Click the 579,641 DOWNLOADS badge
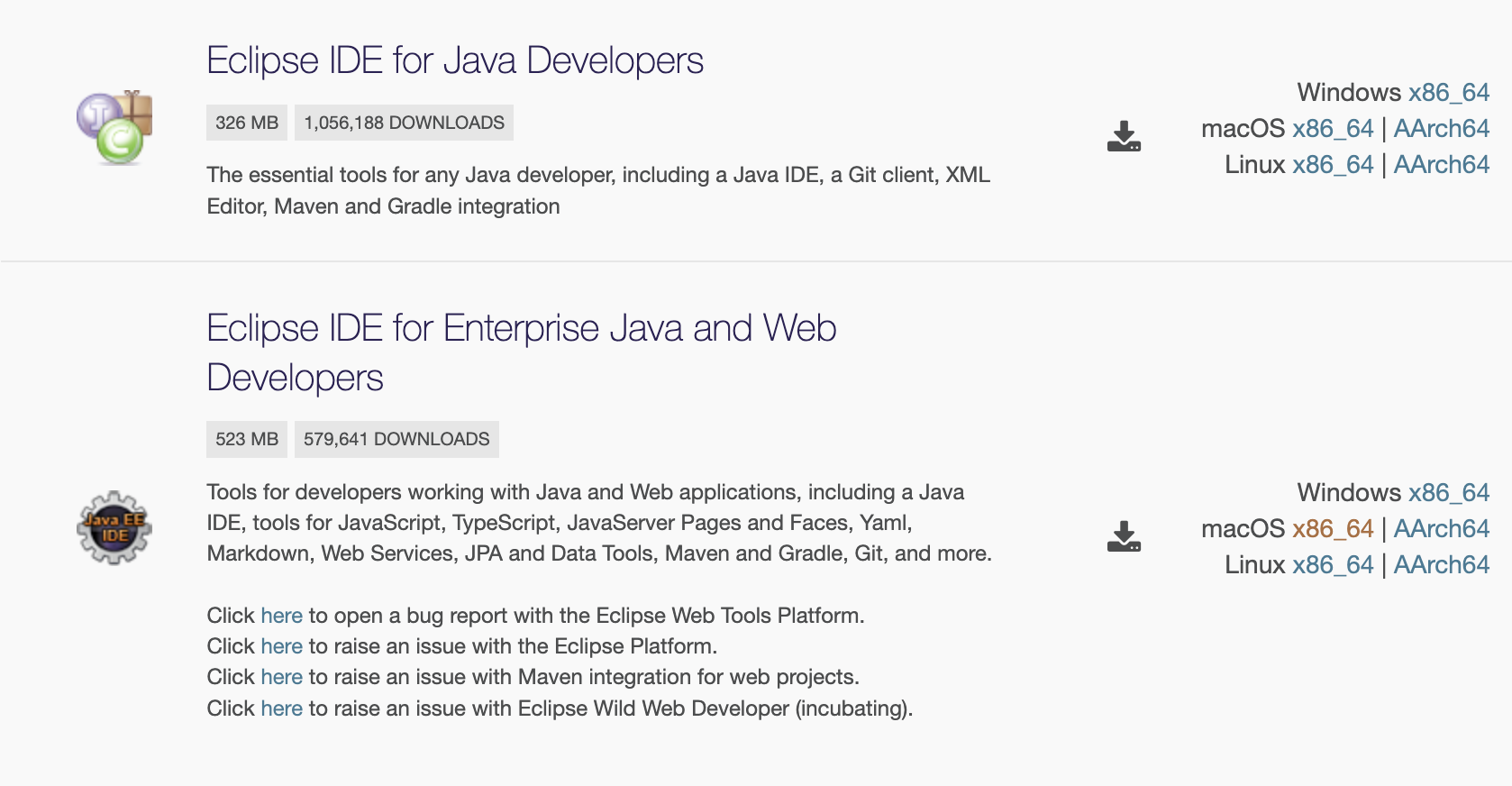 396,439
